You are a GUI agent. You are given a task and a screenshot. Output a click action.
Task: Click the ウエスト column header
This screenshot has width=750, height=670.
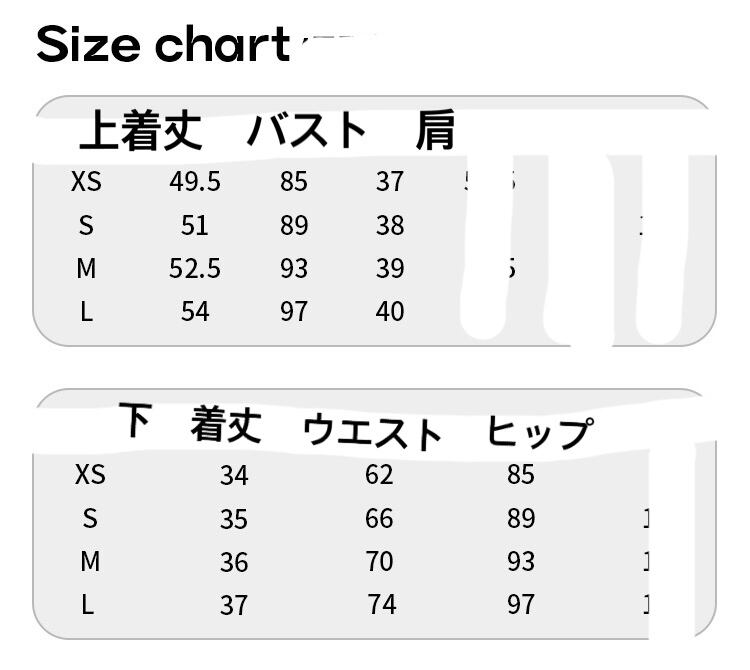372,432
